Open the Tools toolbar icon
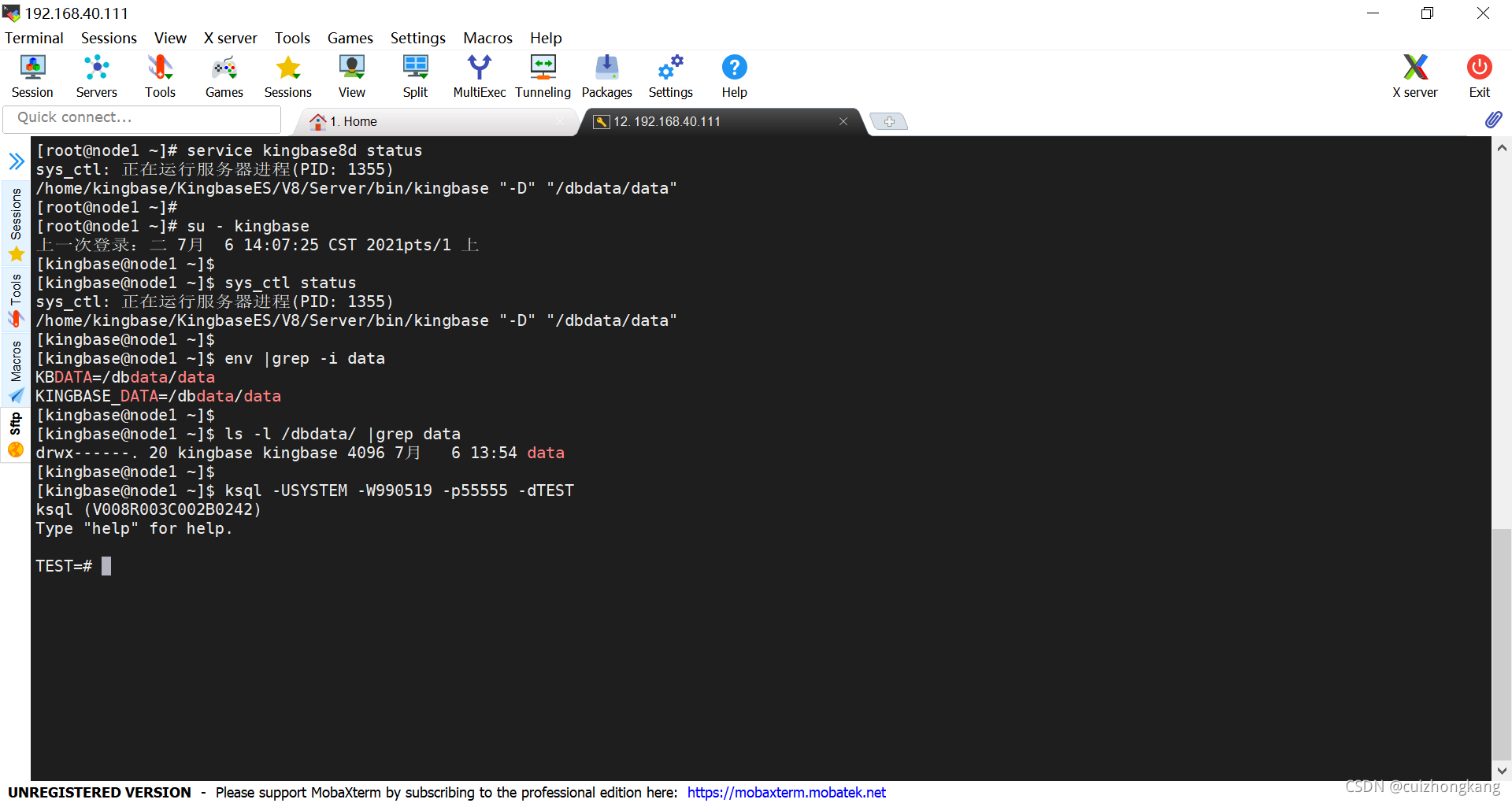The width and height of the screenshot is (1512, 803). tap(160, 76)
